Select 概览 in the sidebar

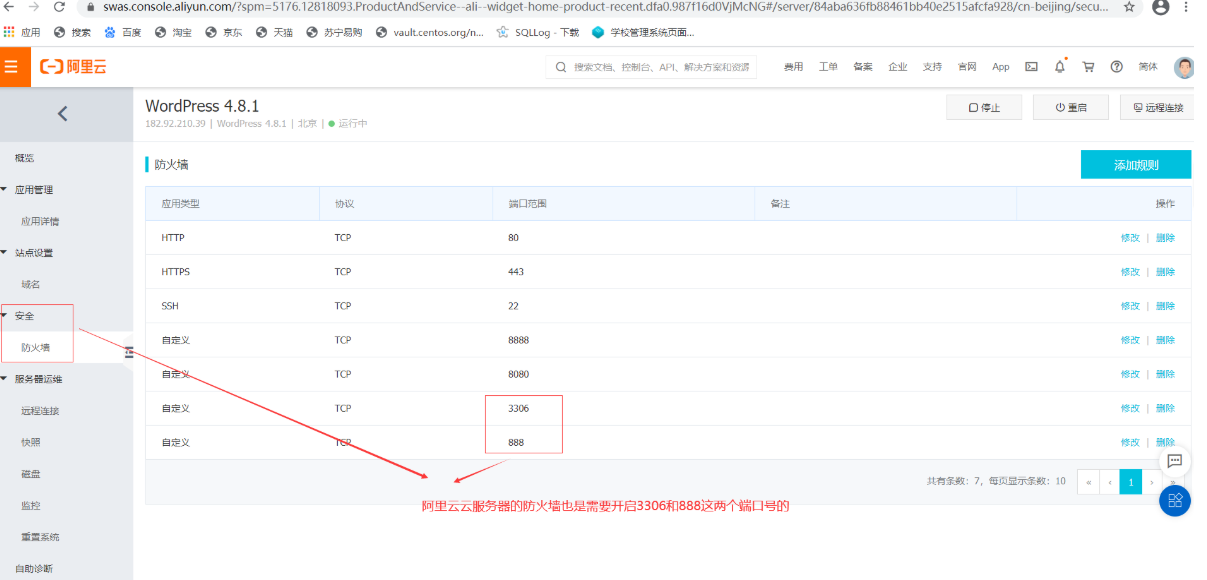pos(24,158)
